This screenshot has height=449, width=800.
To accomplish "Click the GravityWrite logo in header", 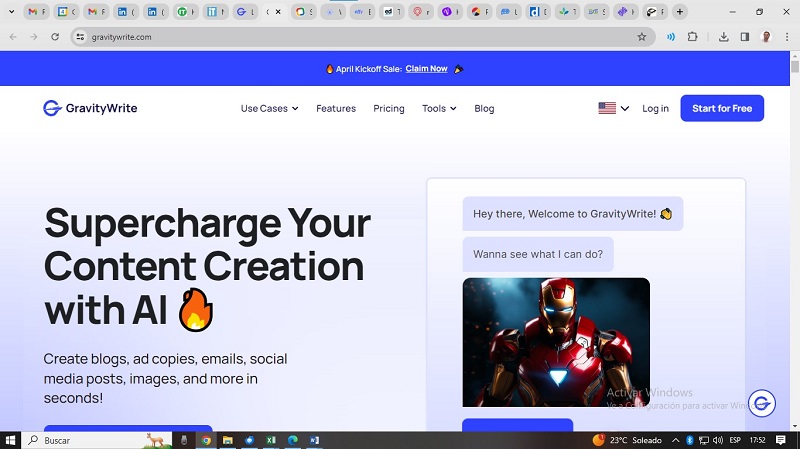I will tap(90, 108).
